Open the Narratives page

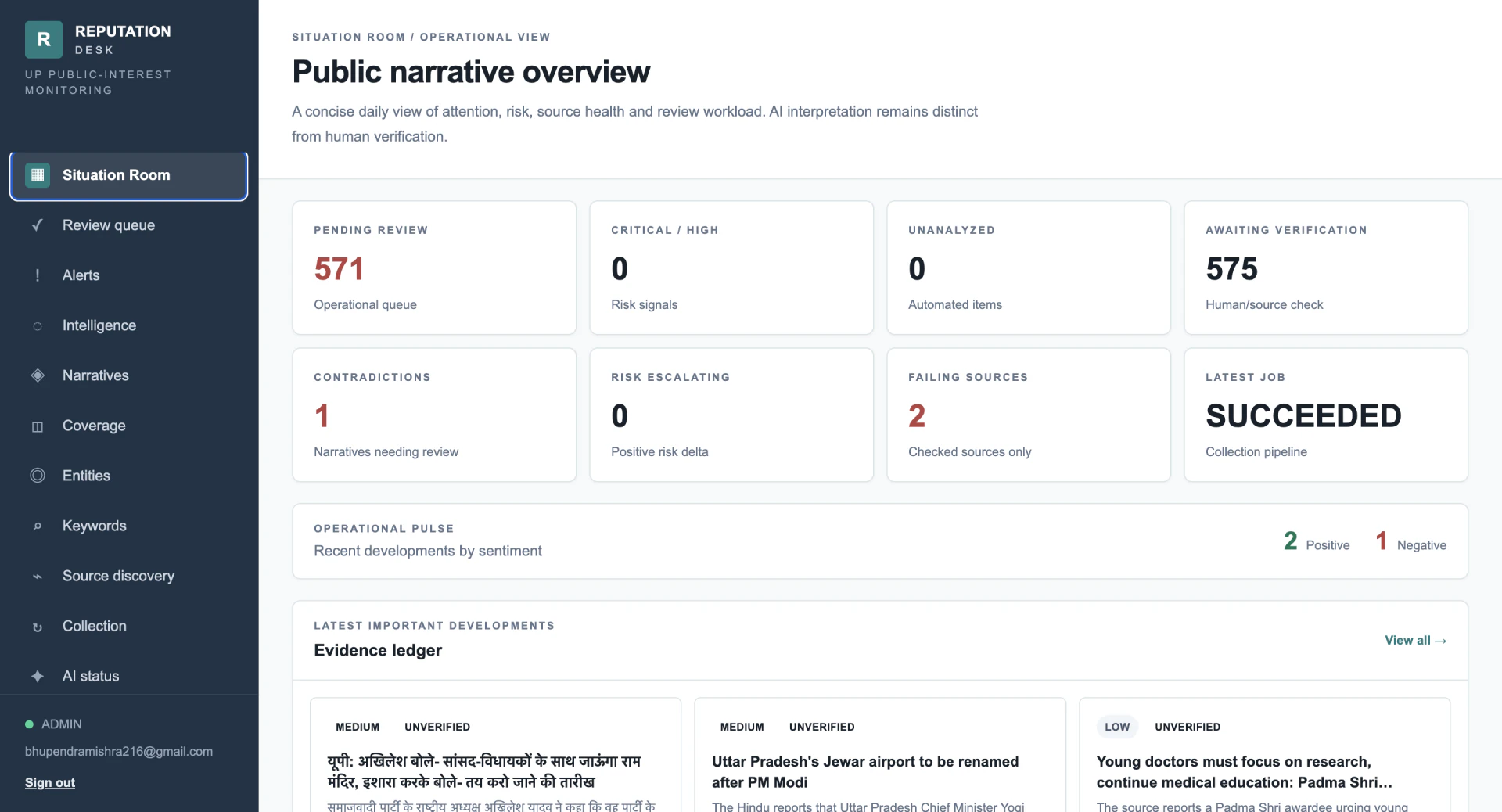129,375
